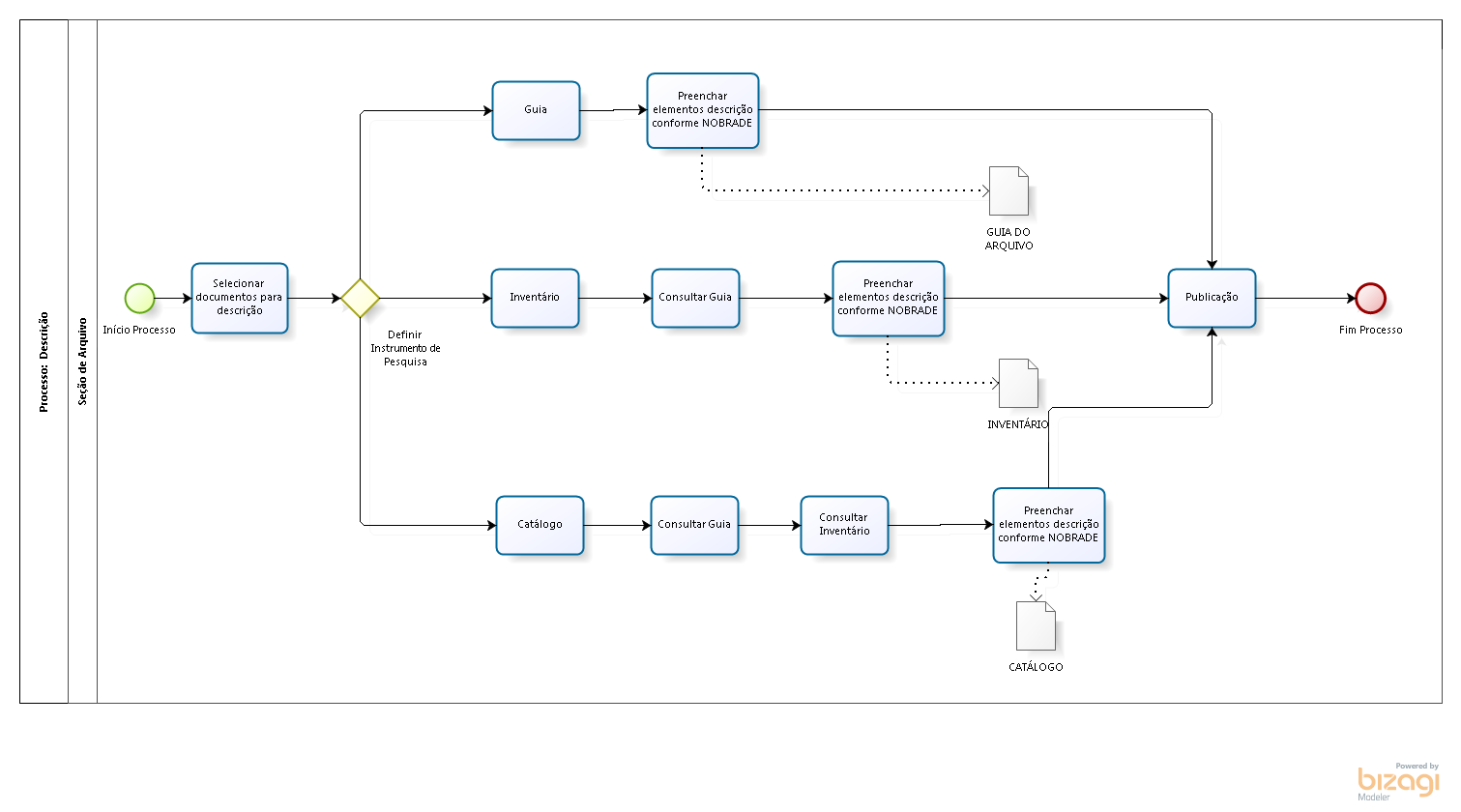Select Preenchar elementos task in the Inventário row
The width and height of the screenshot is (1461, 812).
tap(889, 298)
